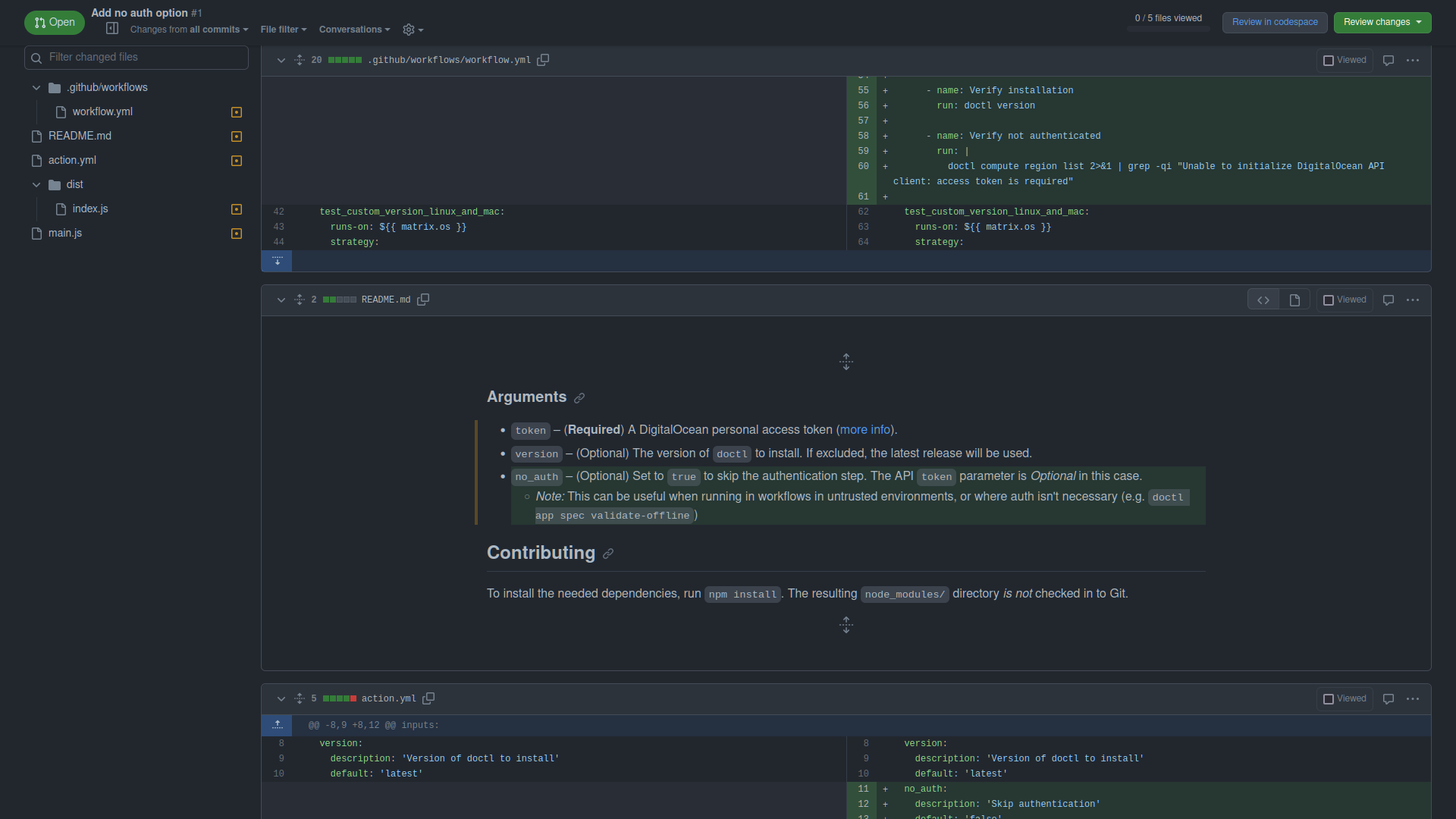Mark README.md as Viewed
This screenshot has height=819, width=1456.
[1345, 300]
